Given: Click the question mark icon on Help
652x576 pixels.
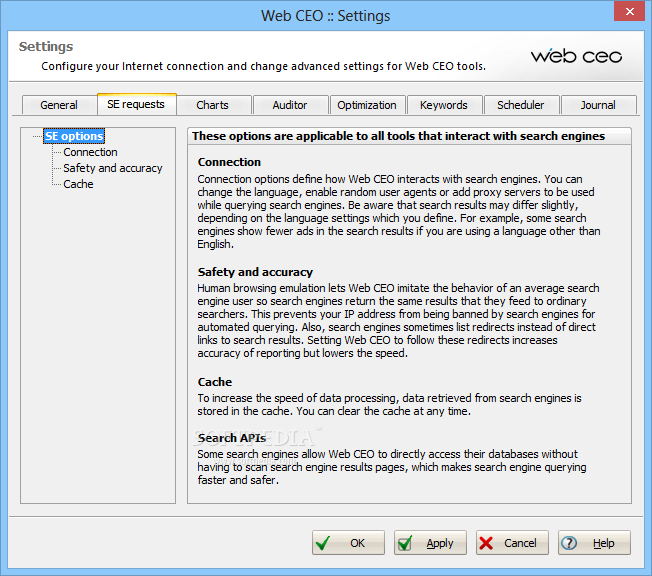Looking at the screenshot, I should click(569, 543).
